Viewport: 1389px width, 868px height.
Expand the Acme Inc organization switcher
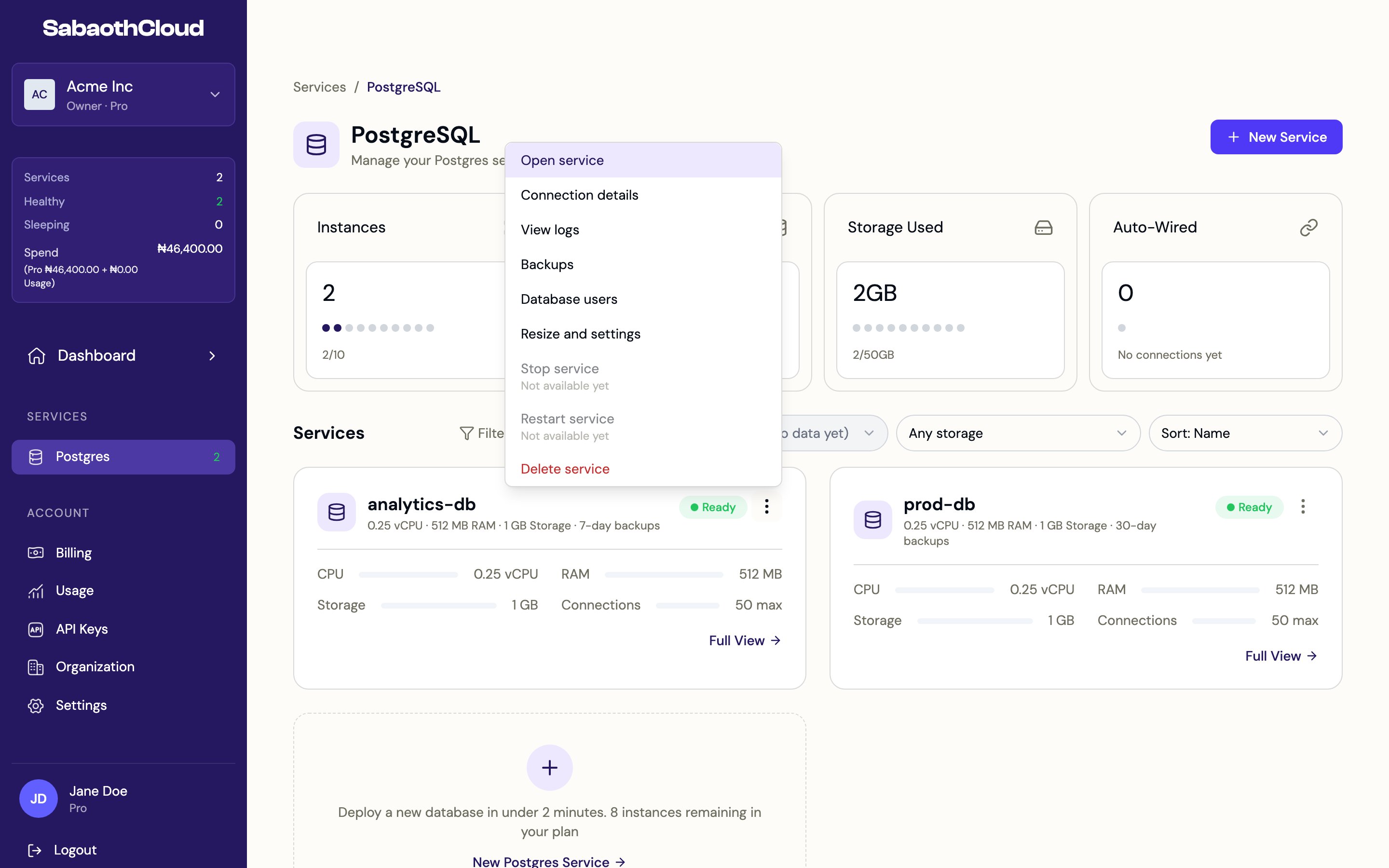[123, 95]
